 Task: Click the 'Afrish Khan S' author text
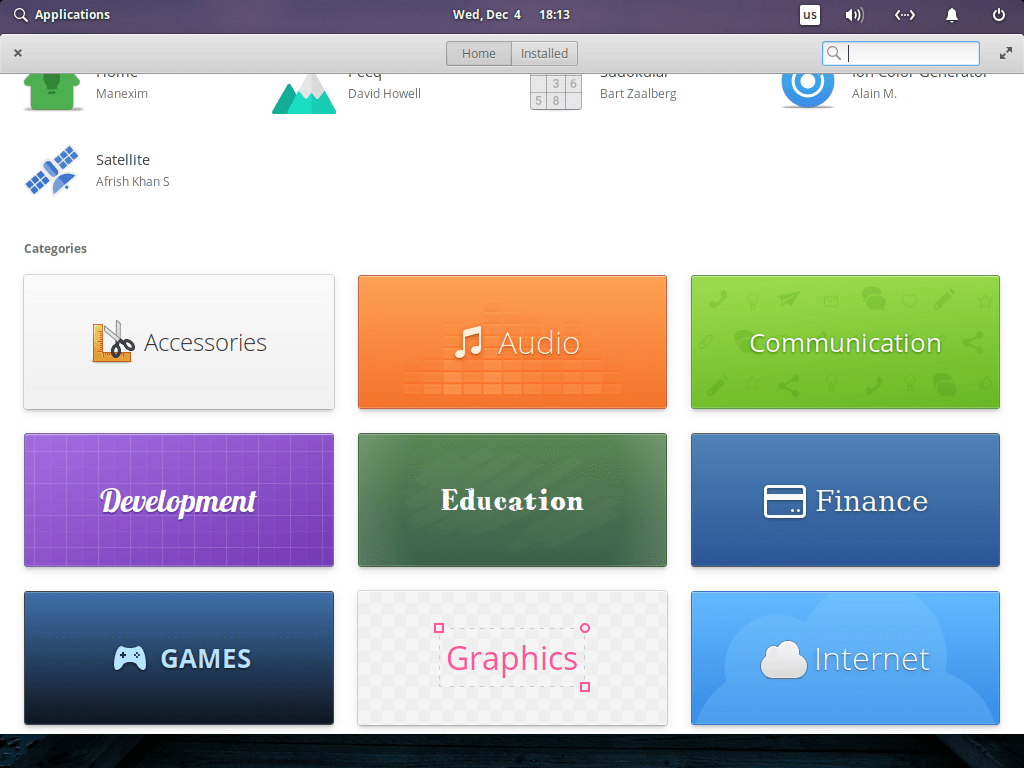[x=133, y=182]
